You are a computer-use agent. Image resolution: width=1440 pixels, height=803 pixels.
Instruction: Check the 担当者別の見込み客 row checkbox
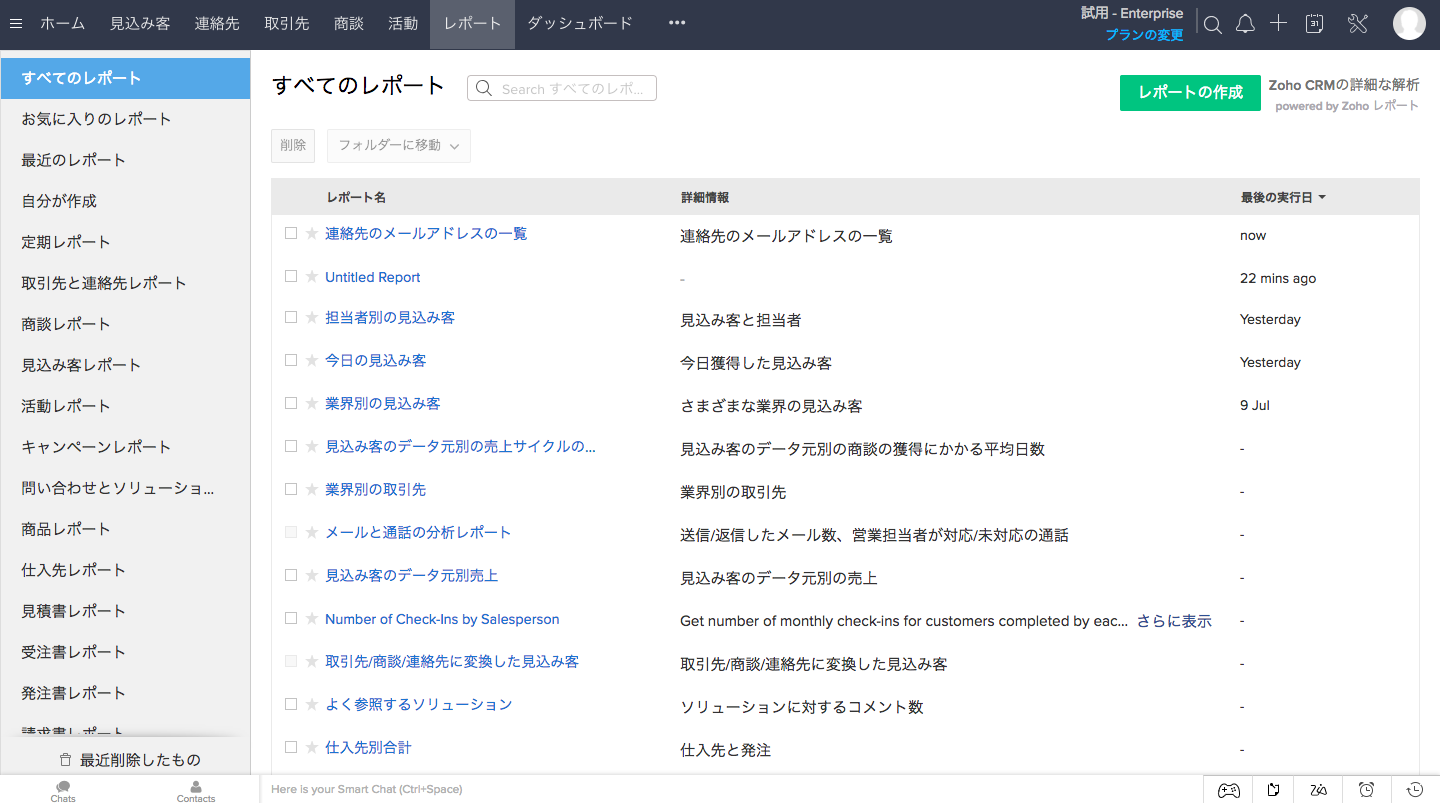point(291,317)
